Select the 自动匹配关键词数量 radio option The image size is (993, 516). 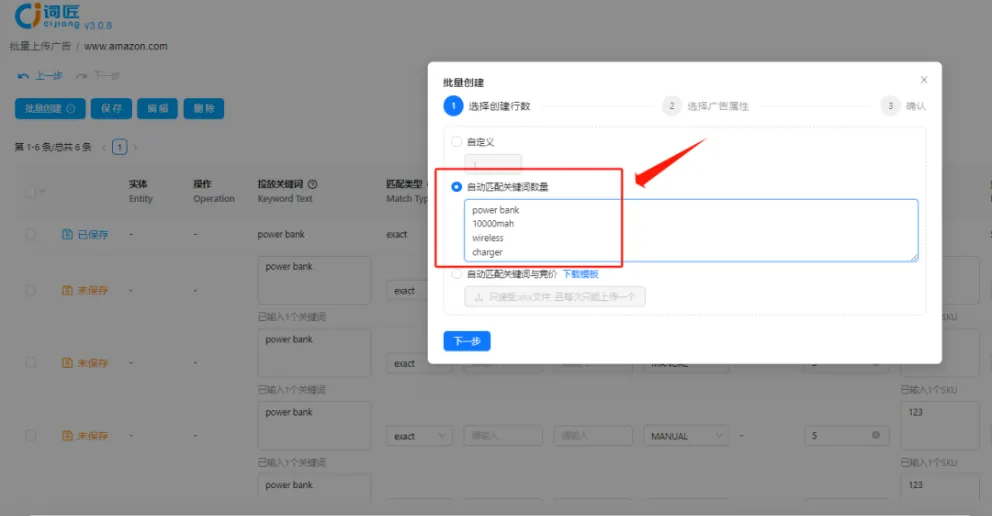click(x=456, y=187)
